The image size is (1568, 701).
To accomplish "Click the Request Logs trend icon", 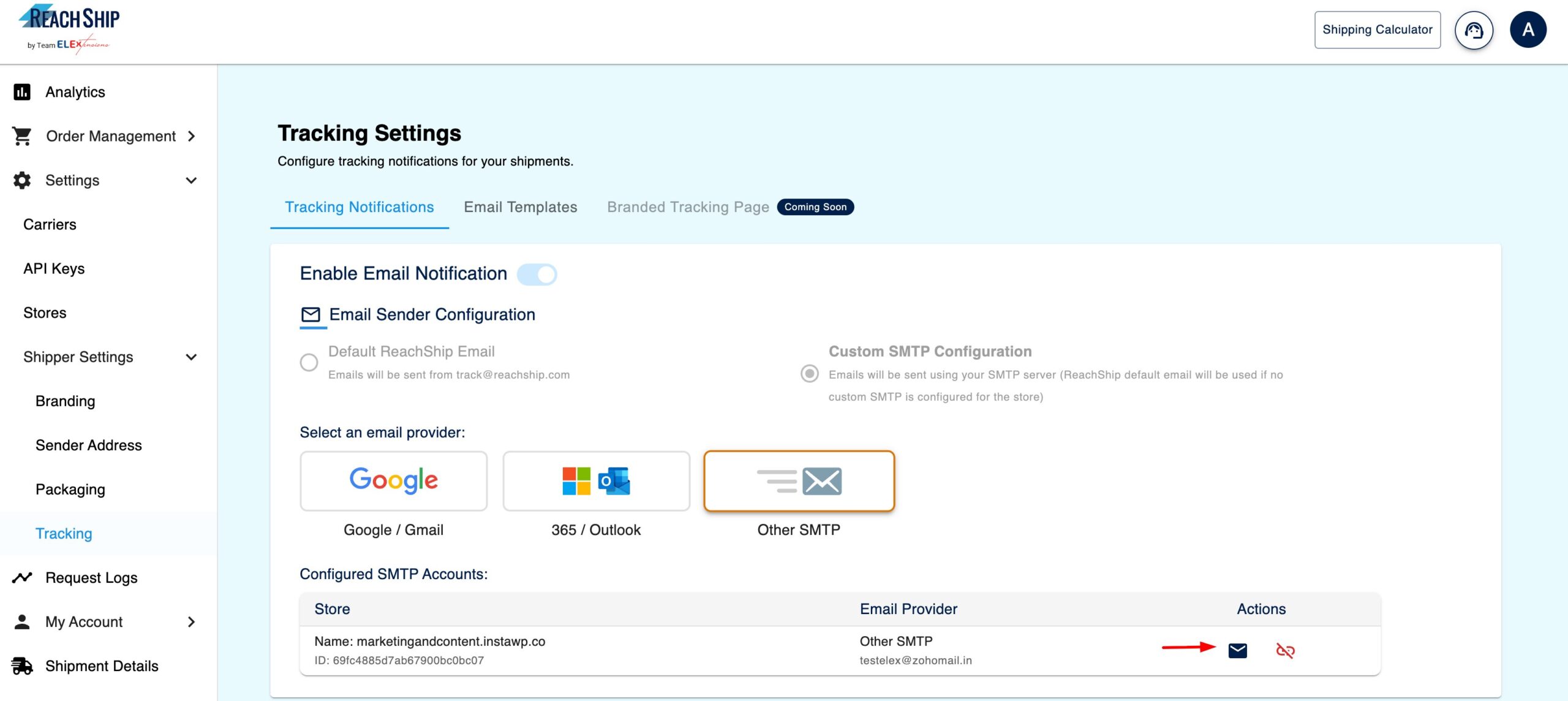I will tap(22, 577).
